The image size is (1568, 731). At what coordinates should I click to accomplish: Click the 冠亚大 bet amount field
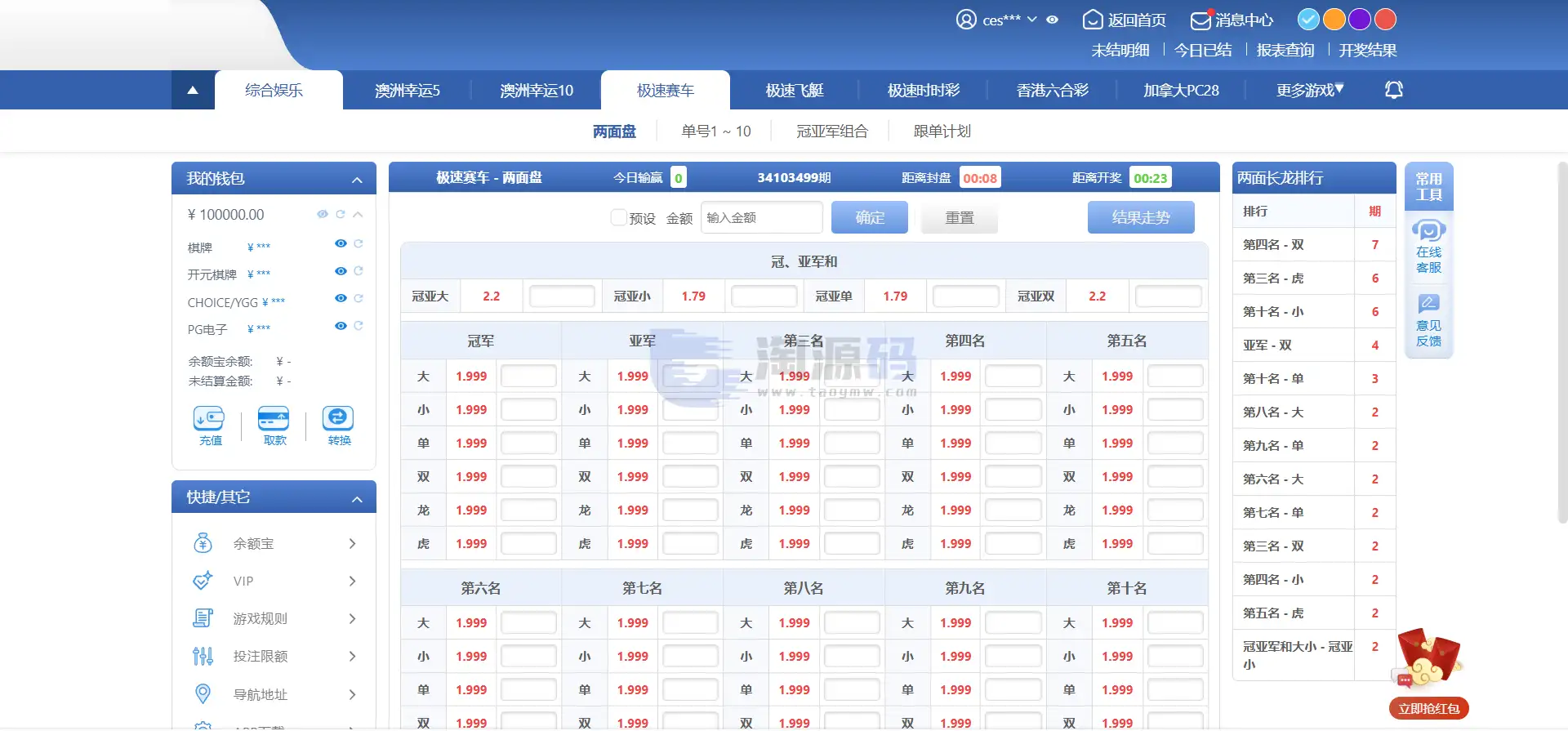562,296
